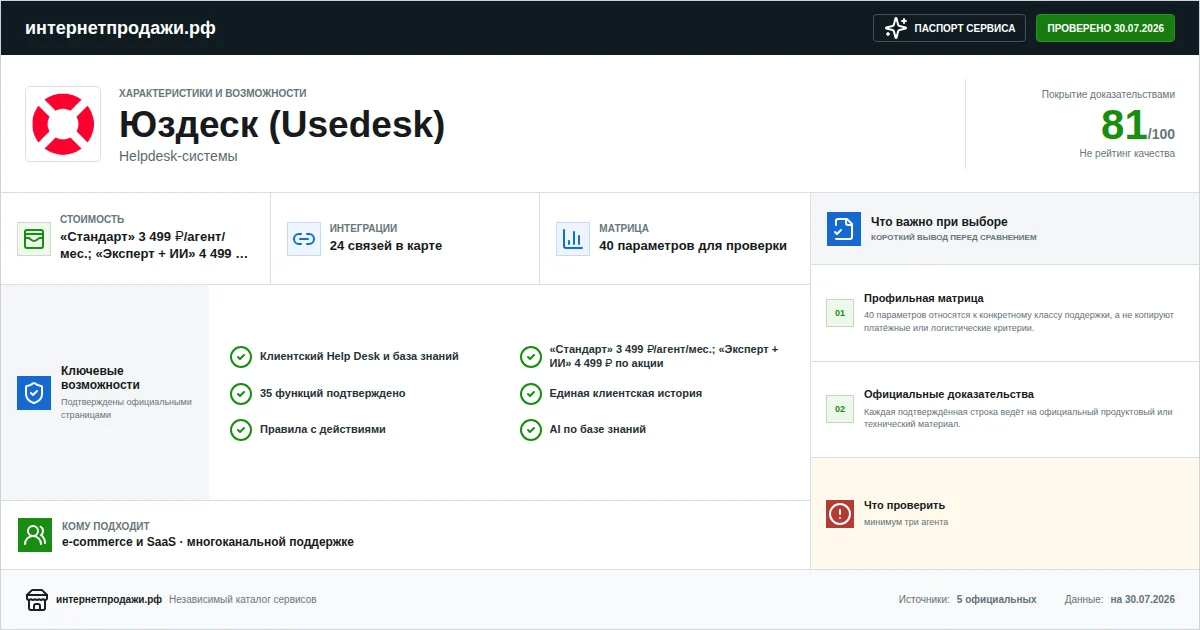Click the red exclamation icon by Что проверить
Screen dimensions: 1200x630
click(840, 514)
